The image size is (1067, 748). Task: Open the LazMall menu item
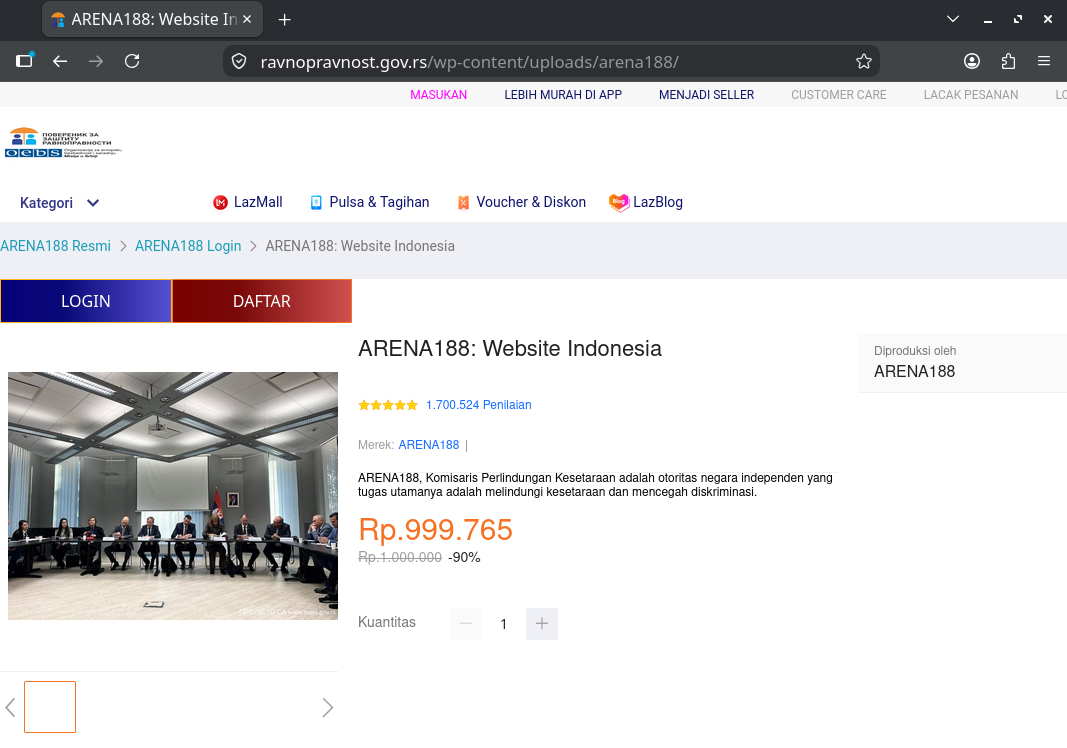pos(248,202)
